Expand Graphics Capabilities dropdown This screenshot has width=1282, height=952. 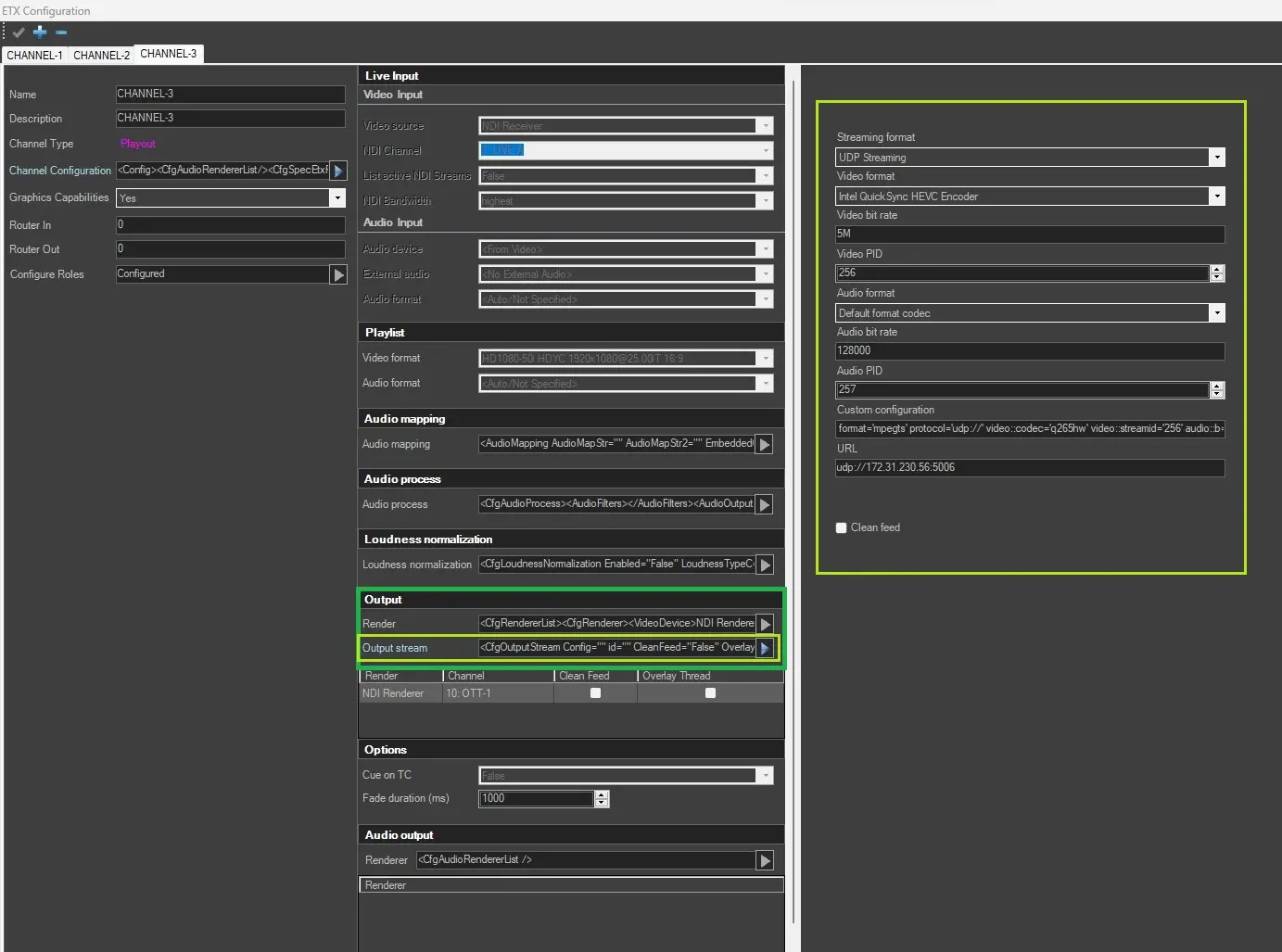click(x=337, y=198)
